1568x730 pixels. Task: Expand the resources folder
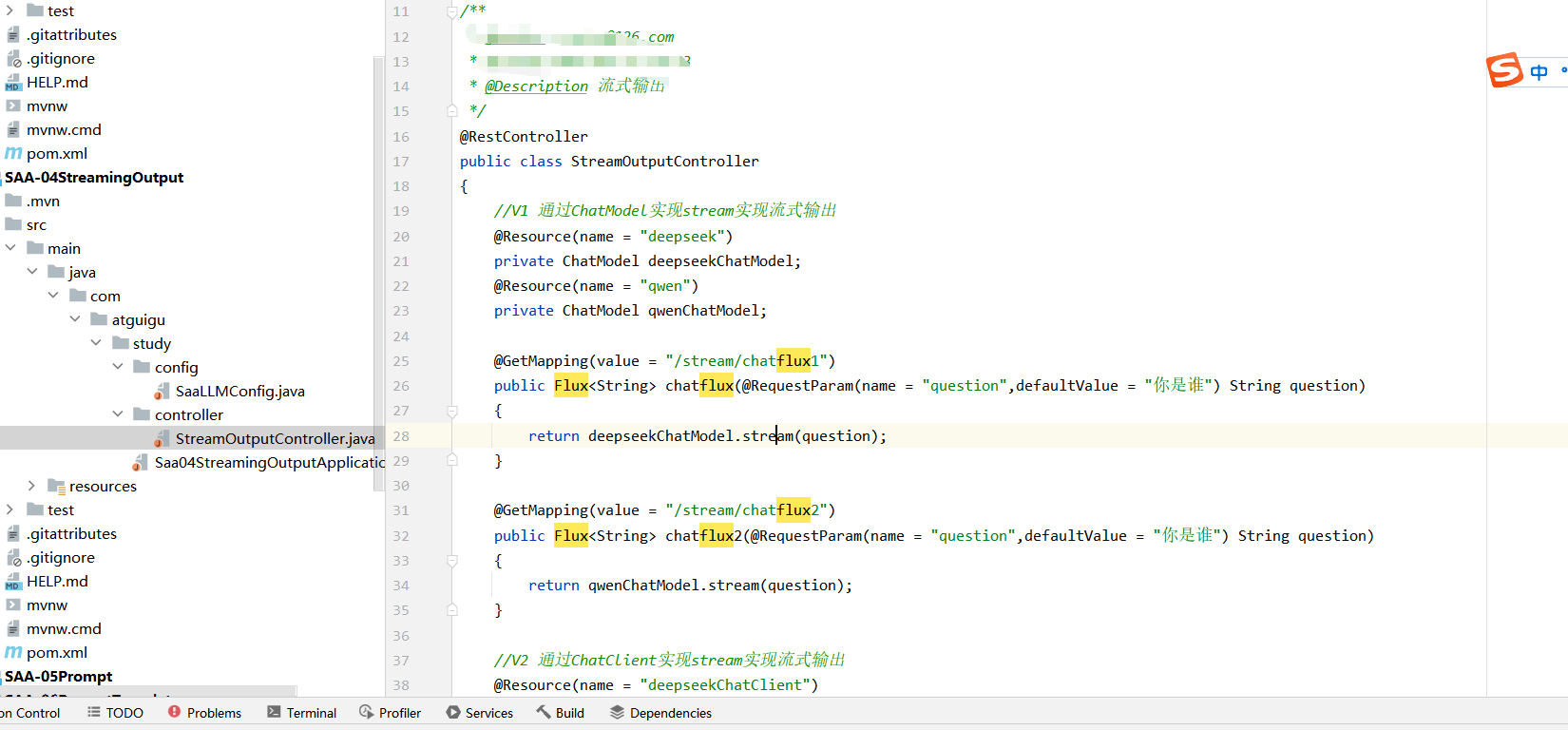[x=31, y=486]
